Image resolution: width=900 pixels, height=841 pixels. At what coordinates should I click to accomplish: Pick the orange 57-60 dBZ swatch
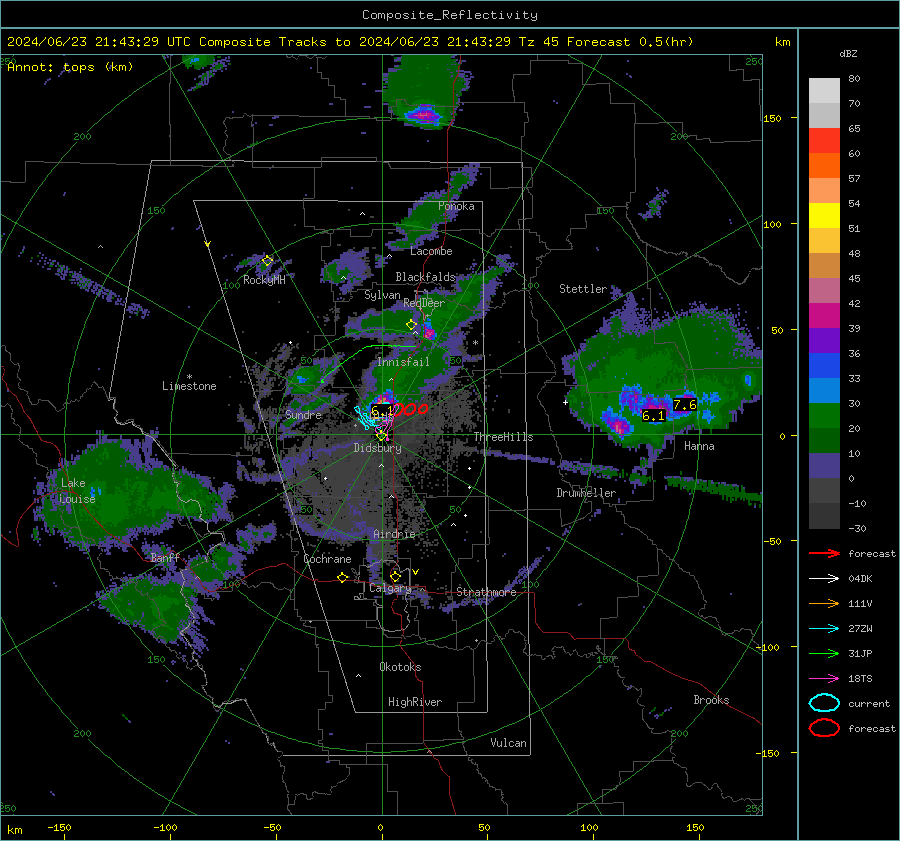click(824, 165)
